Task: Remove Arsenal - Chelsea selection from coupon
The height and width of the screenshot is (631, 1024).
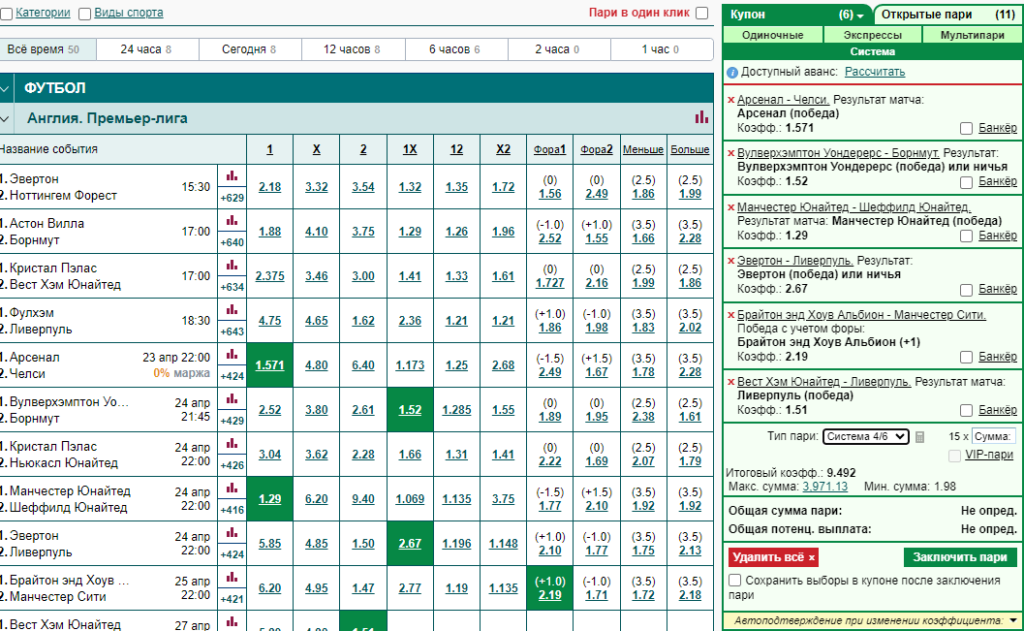Action: pos(731,100)
